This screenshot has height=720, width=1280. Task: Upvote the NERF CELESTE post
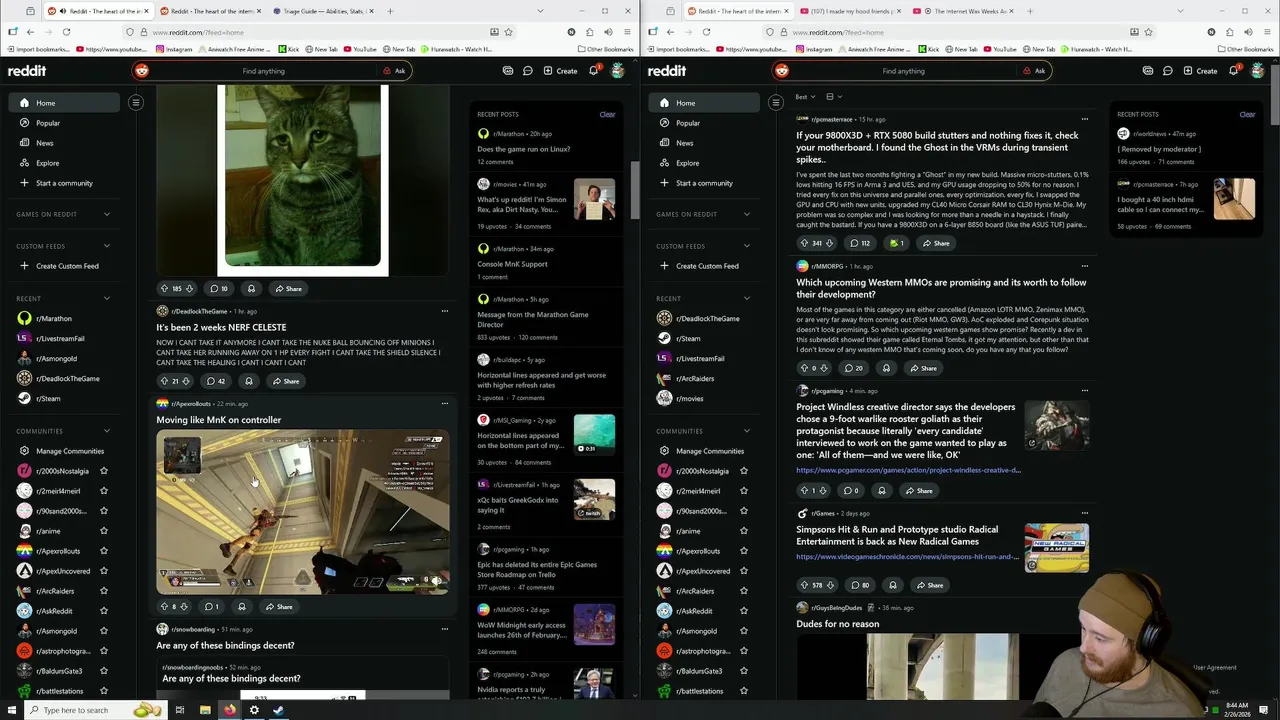[164, 381]
